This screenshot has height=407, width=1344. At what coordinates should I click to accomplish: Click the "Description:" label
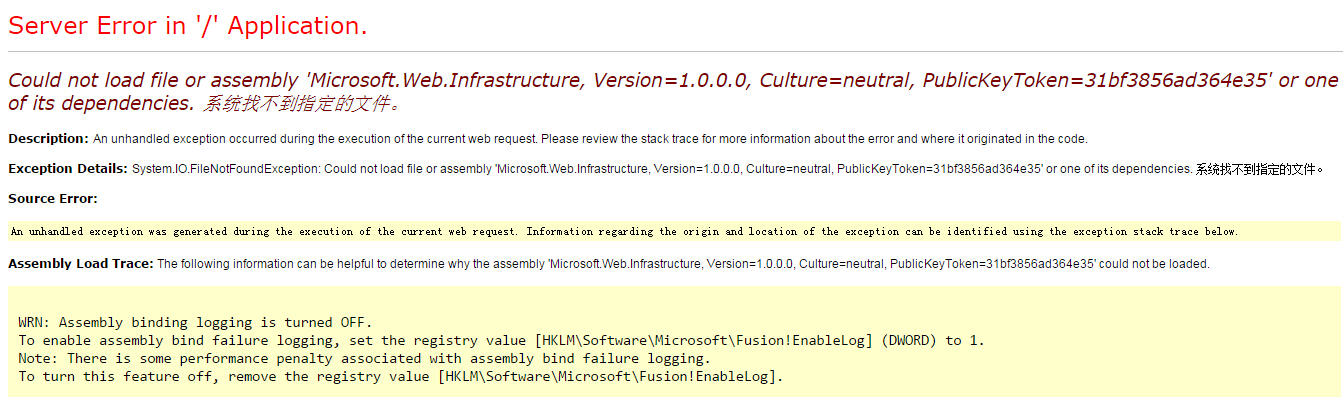[x=48, y=139]
